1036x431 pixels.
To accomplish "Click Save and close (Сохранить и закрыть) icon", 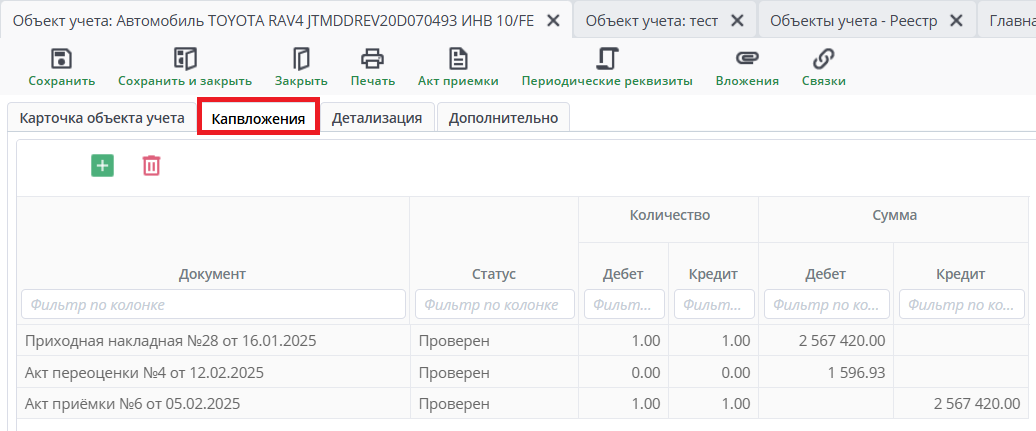I will pos(185,59).
